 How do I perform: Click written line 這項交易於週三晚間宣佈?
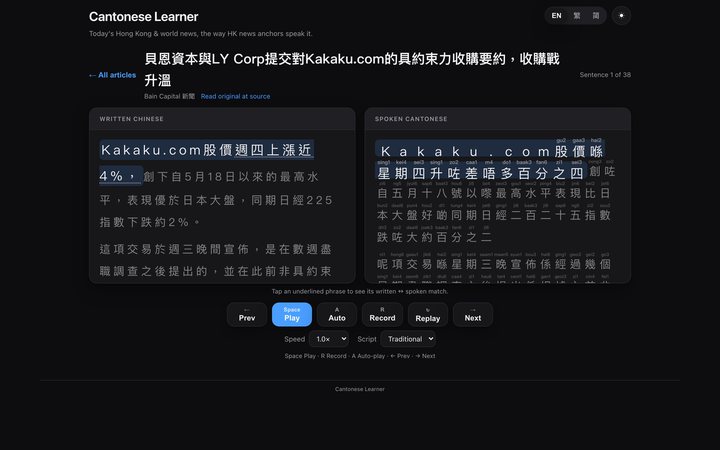coord(174,249)
